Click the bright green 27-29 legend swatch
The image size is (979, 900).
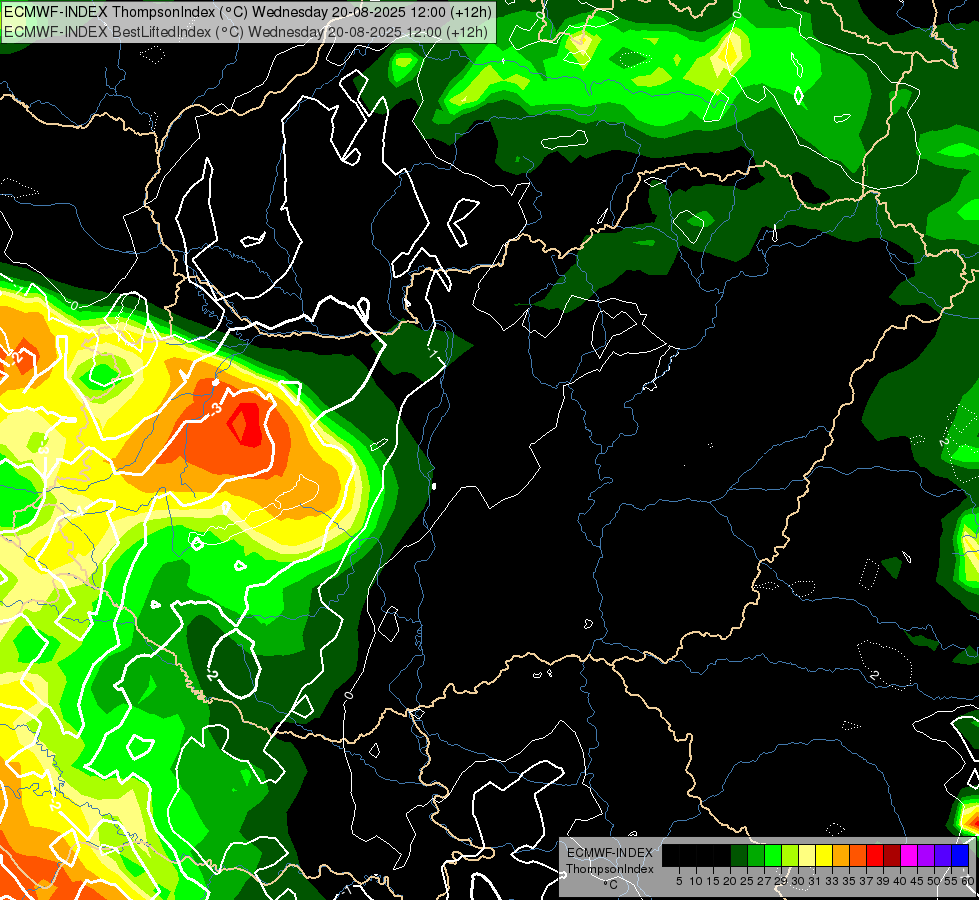tap(773, 855)
